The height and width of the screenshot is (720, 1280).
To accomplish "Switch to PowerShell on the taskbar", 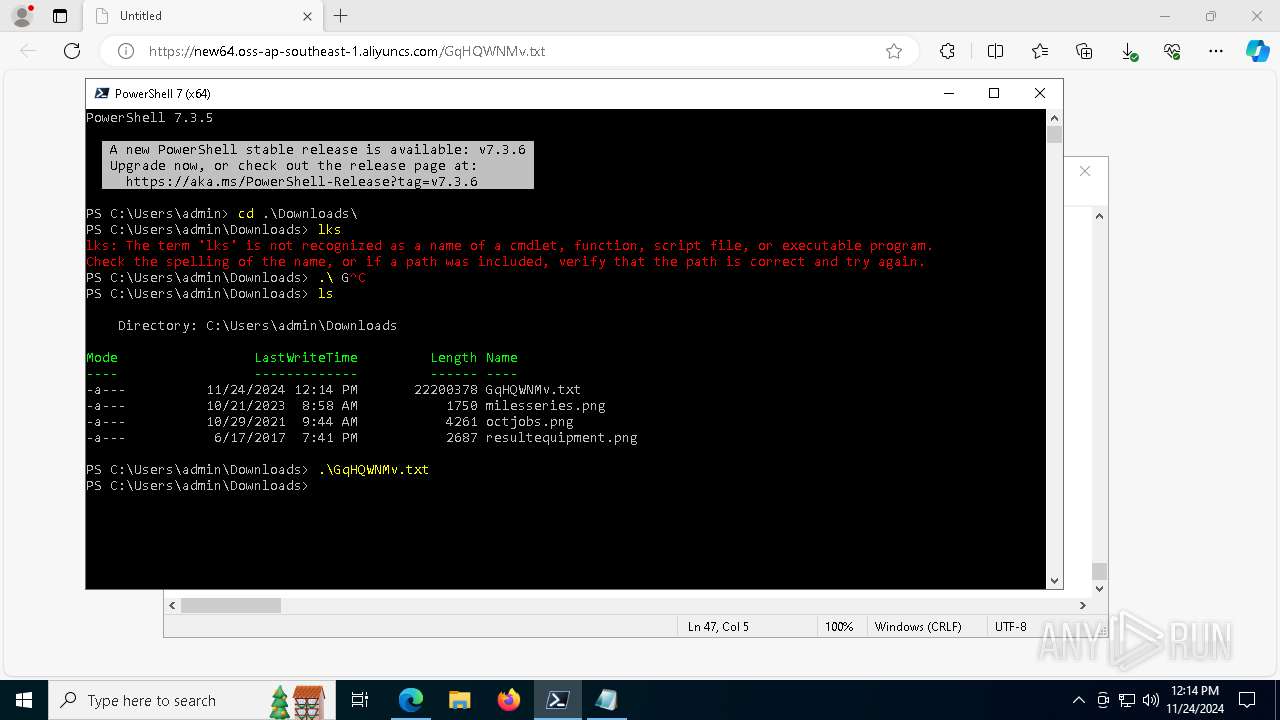I will 557,700.
